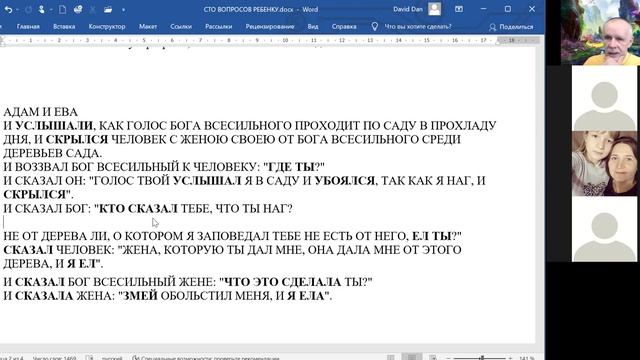
Task: Click the horizontal ruler at mark 8
Action: tap(229, 40)
